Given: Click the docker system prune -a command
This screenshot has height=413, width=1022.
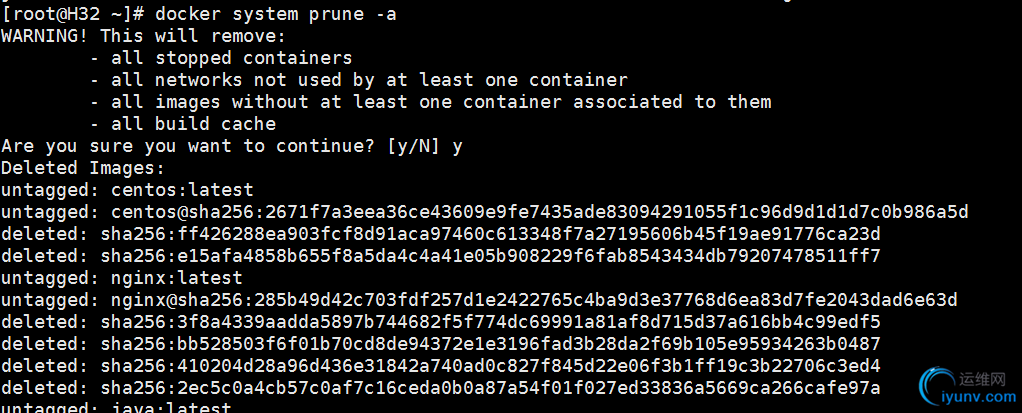Looking at the screenshot, I should click(x=276, y=14).
